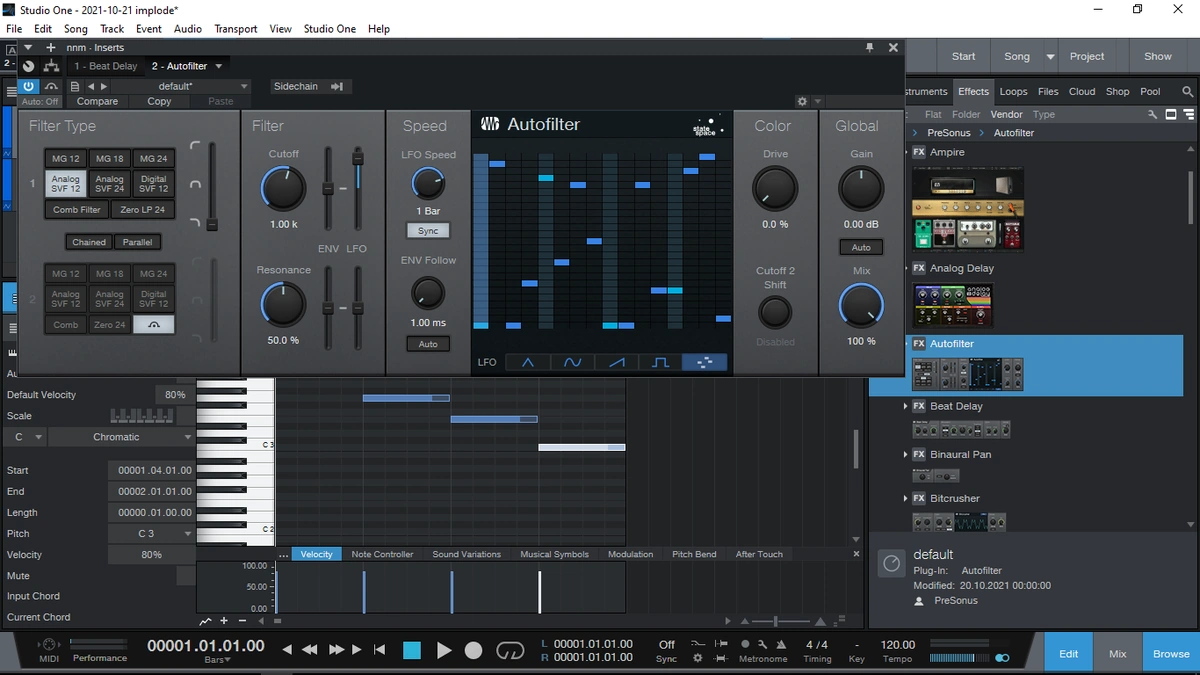The height and width of the screenshot is (675, 1200).
Task: Select the square LFO waveform
Action: pos(660,362)
